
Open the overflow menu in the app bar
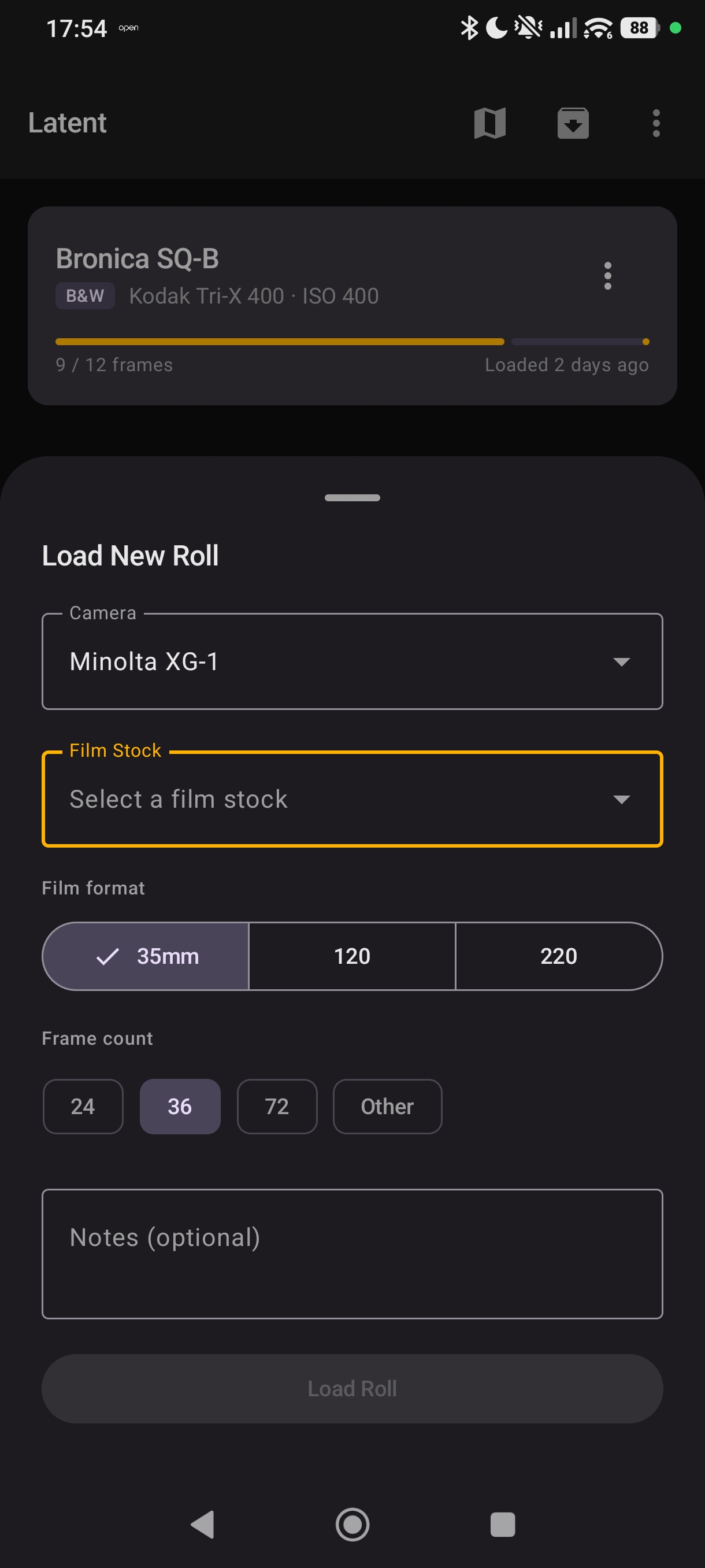pos(656,123)
